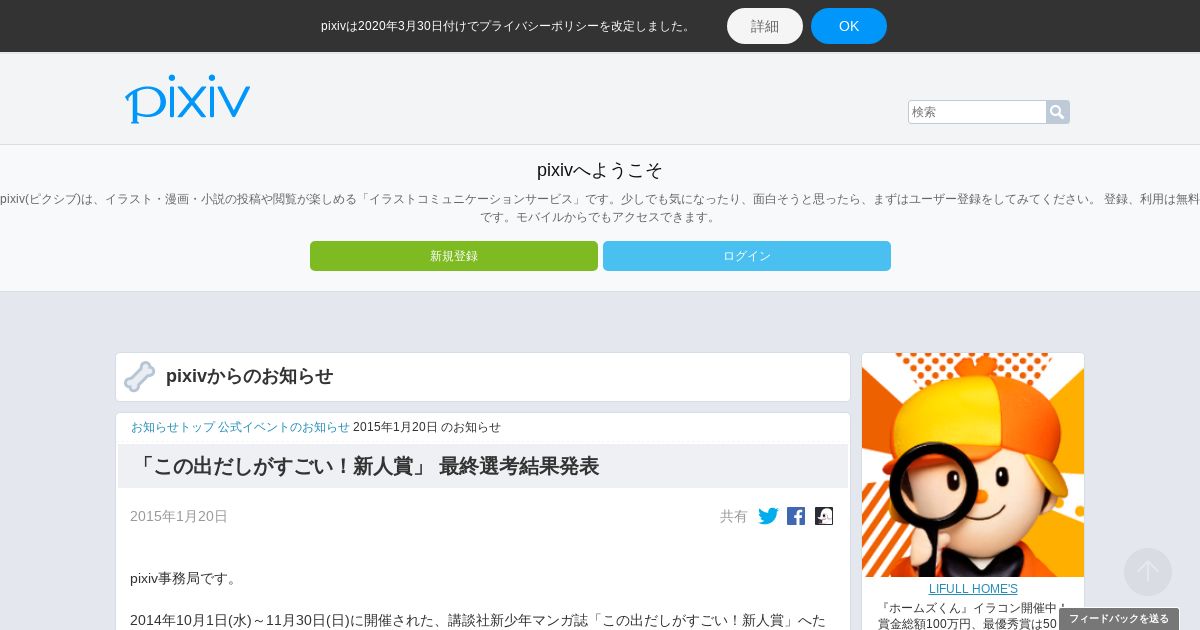Open the LIFULL HOME'S ad link
This screenshot has height=630, width=1200.
973,589
